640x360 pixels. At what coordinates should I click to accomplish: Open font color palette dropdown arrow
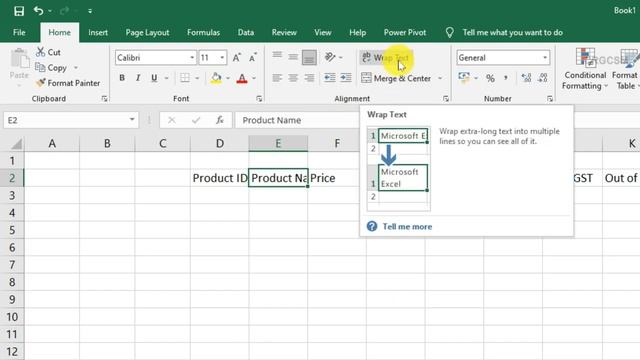(x=254, y=78)
